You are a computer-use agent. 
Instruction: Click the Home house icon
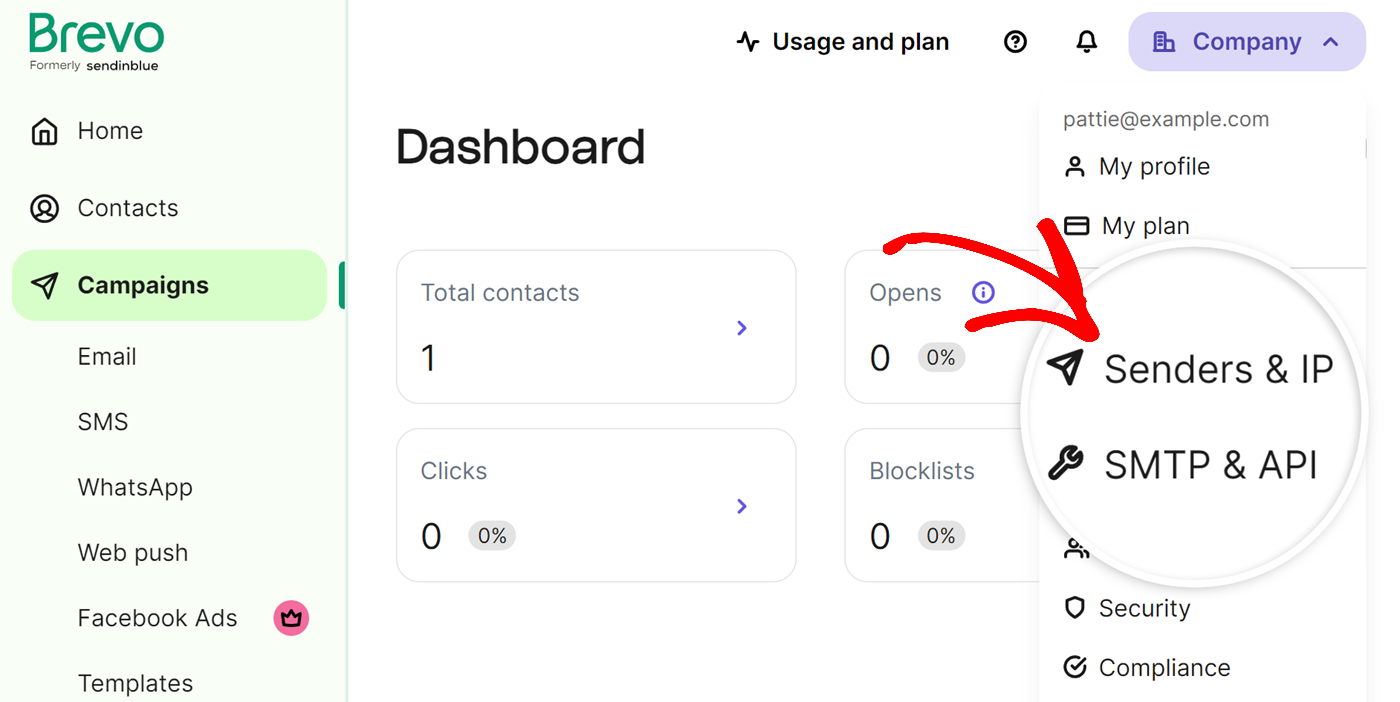[45, 131]
